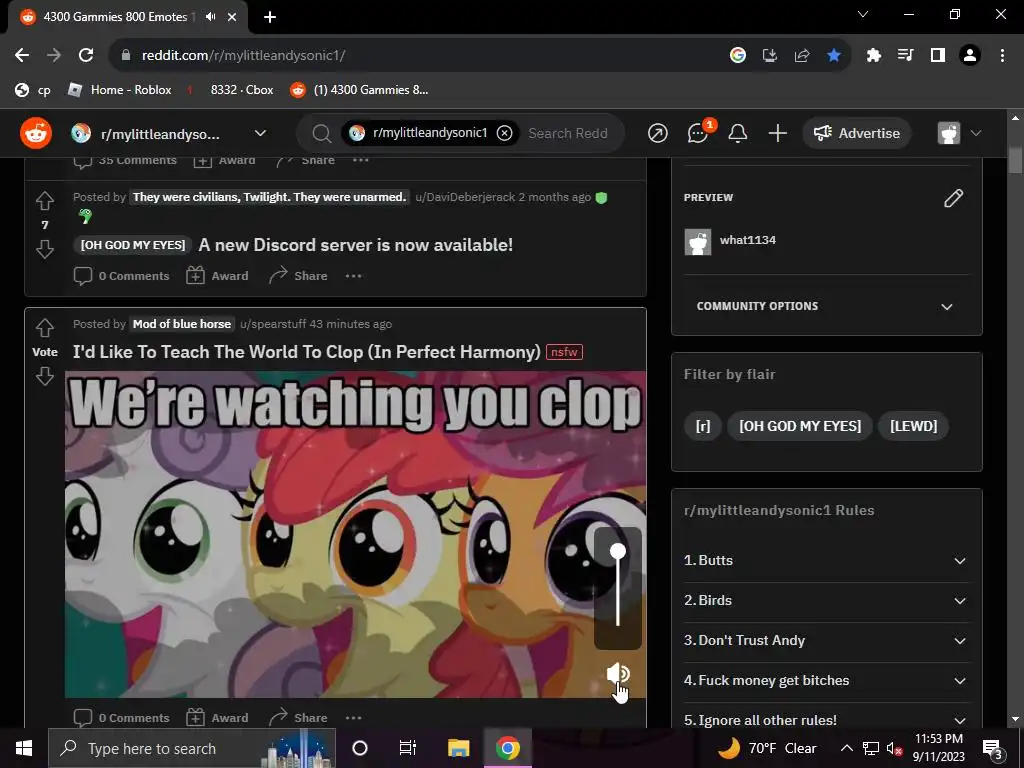
Task: Open Windows notification center
Action: point(992,748)
